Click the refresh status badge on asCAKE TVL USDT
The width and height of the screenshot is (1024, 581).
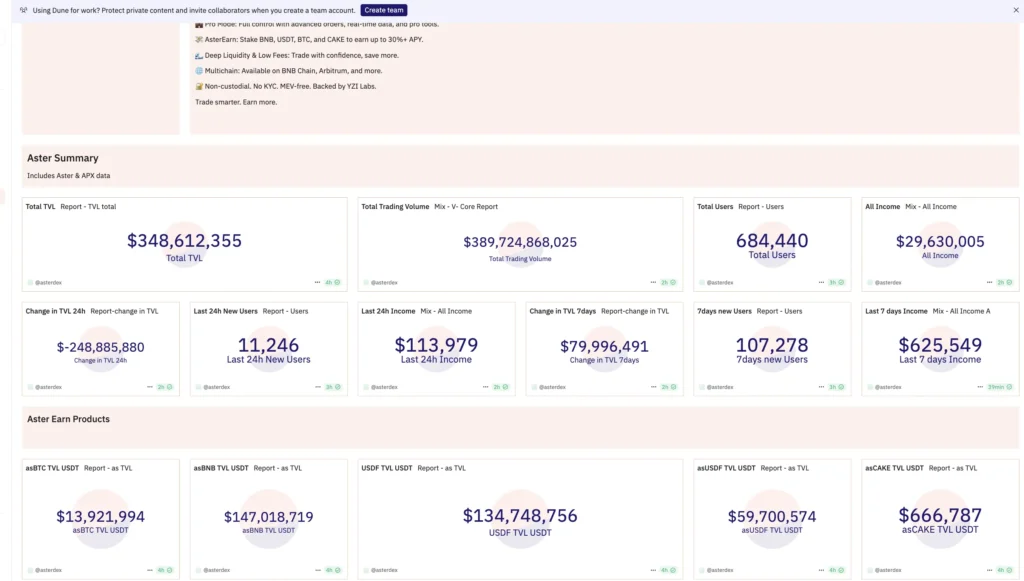(x=1004, y=570)
